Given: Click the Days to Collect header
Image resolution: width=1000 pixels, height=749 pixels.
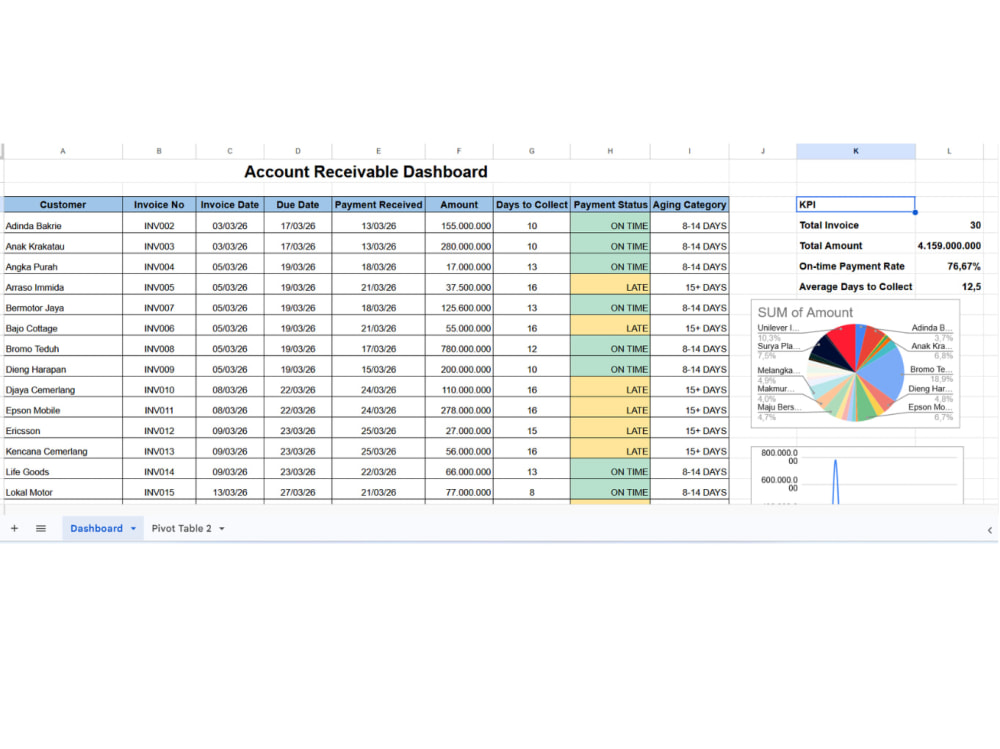Looking at the screenshot, I should (531, 205).
